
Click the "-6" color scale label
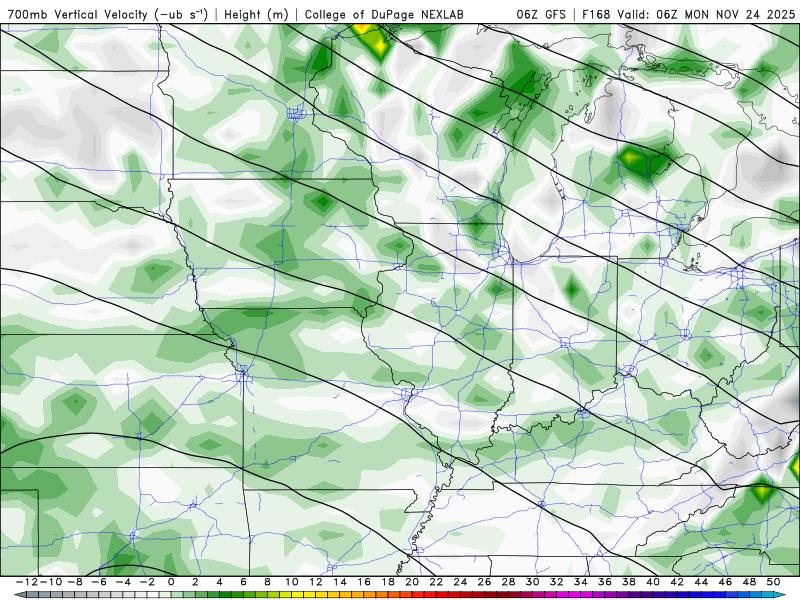[x=99, y=582]
